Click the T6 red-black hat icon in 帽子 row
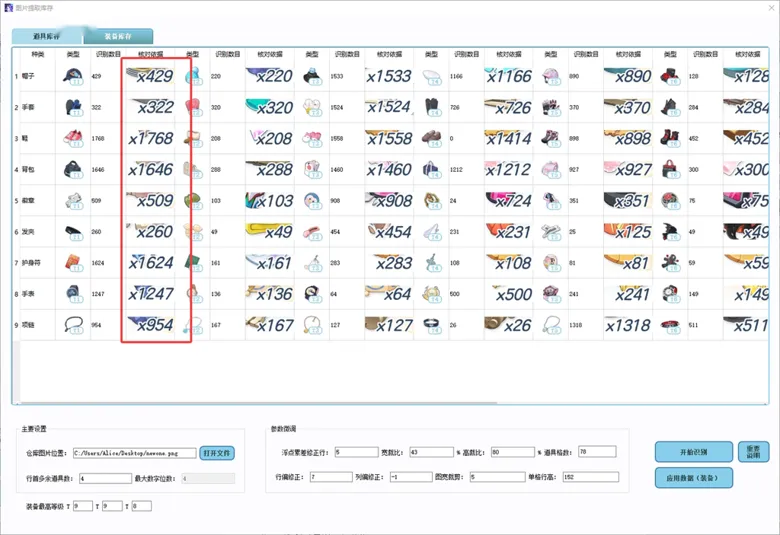 click(x=670, y=76)
